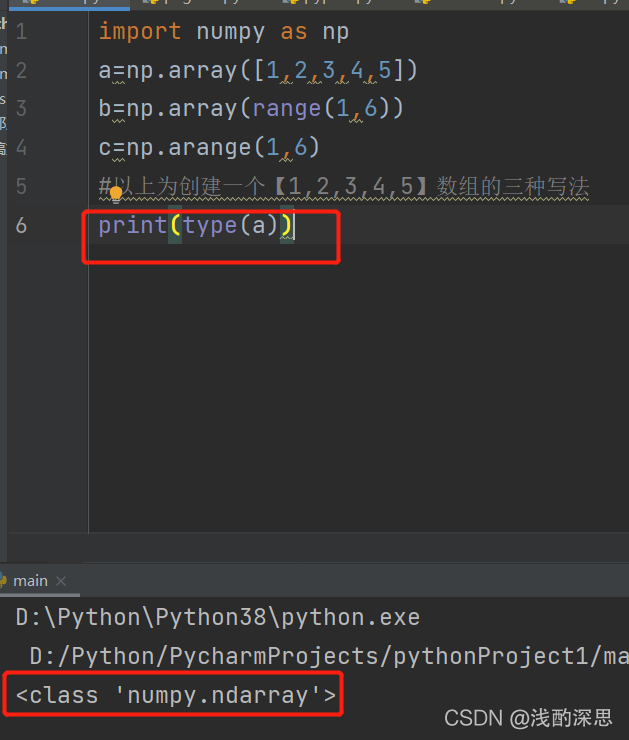Click line number 4 in gutter
The image size is (629, 740).
21,148
